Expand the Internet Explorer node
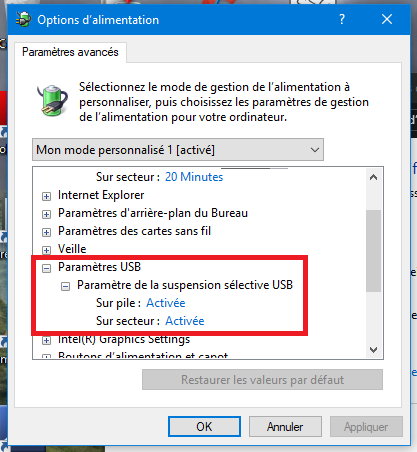This screenshot has height=452, width=417. (46, 196)
